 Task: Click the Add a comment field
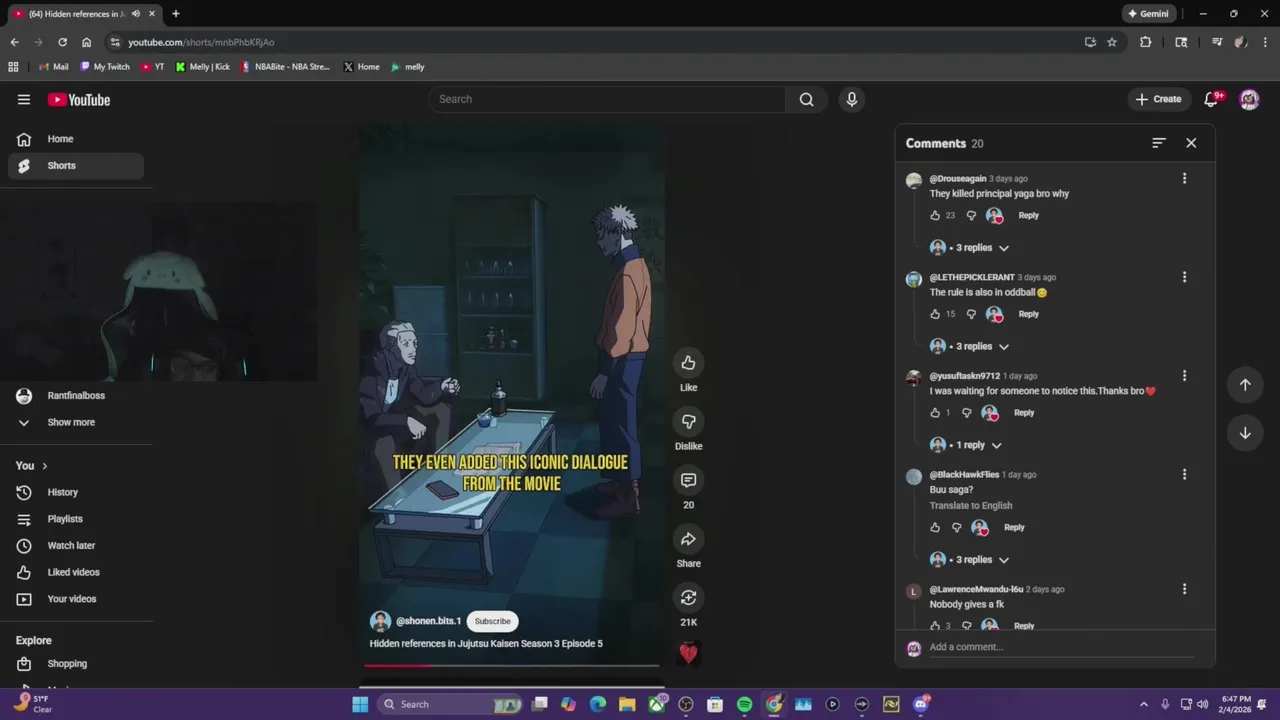[1060, 647]
